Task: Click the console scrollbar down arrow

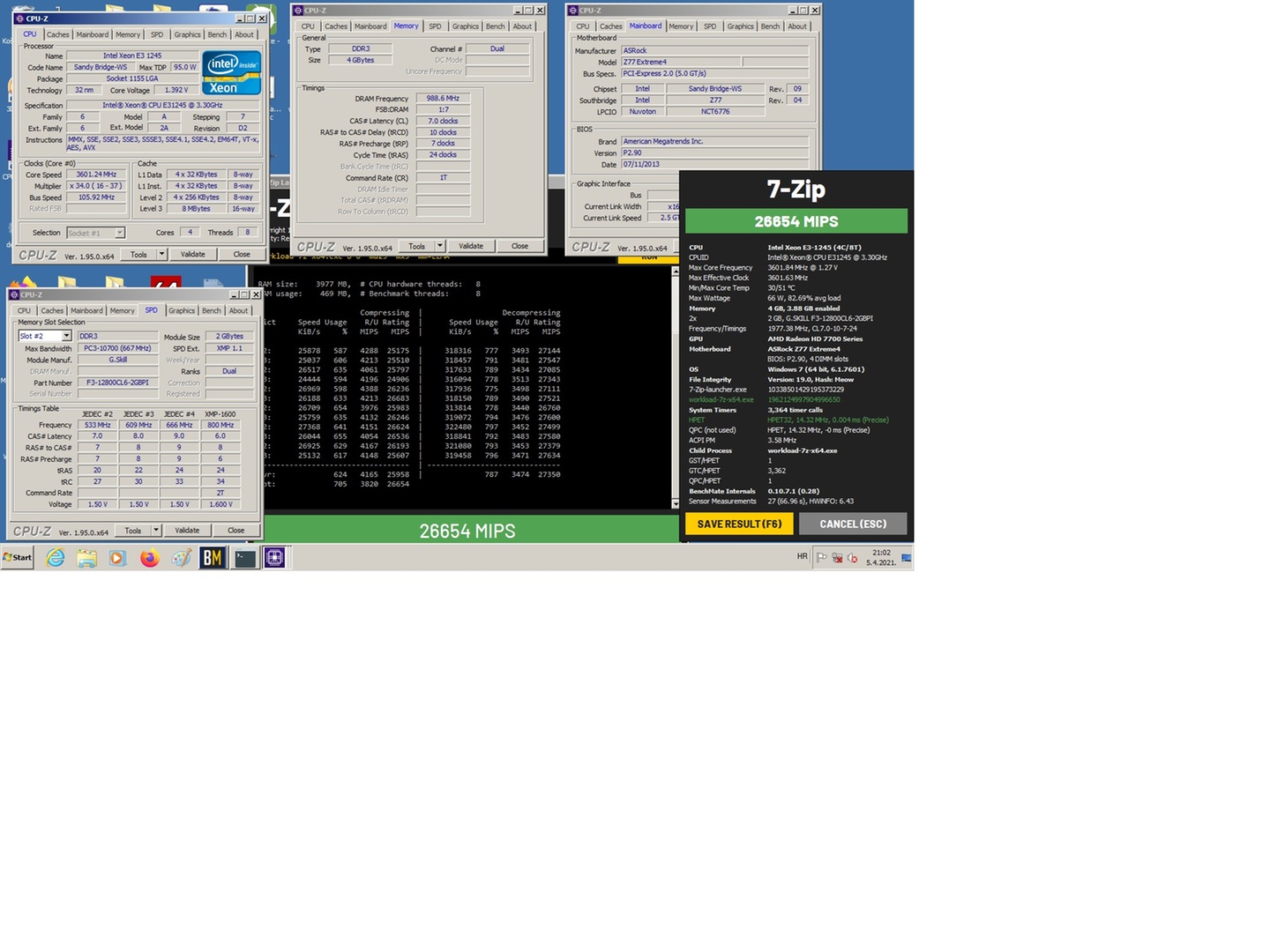Action: point(676,504)
